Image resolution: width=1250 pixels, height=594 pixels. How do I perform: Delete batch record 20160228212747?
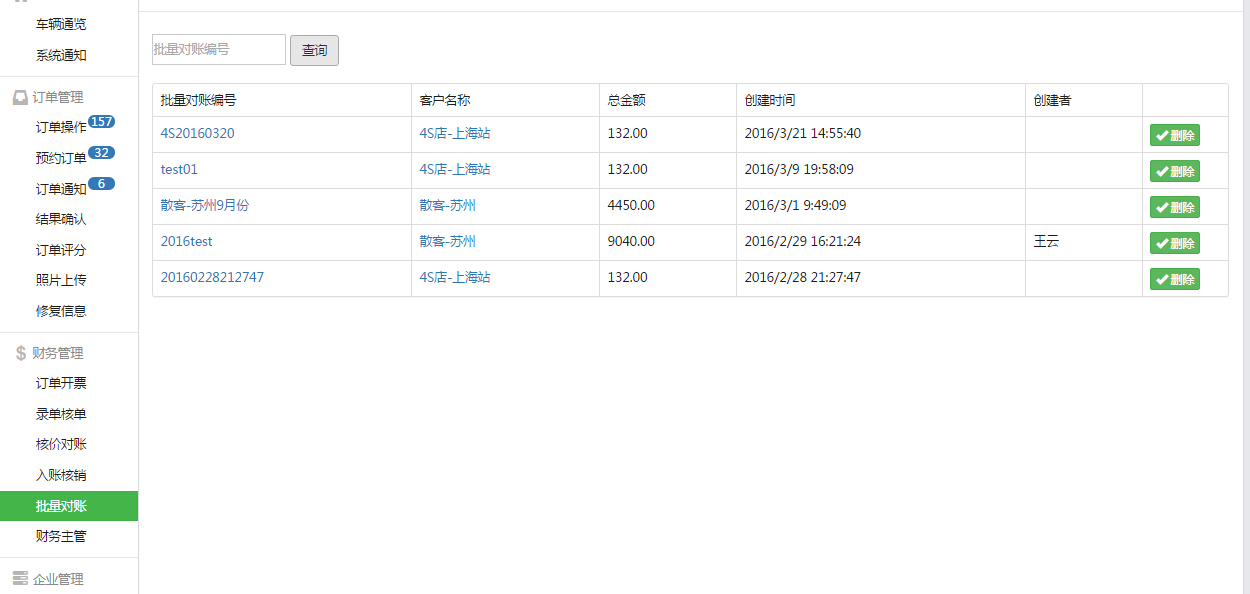point(1174,280)
